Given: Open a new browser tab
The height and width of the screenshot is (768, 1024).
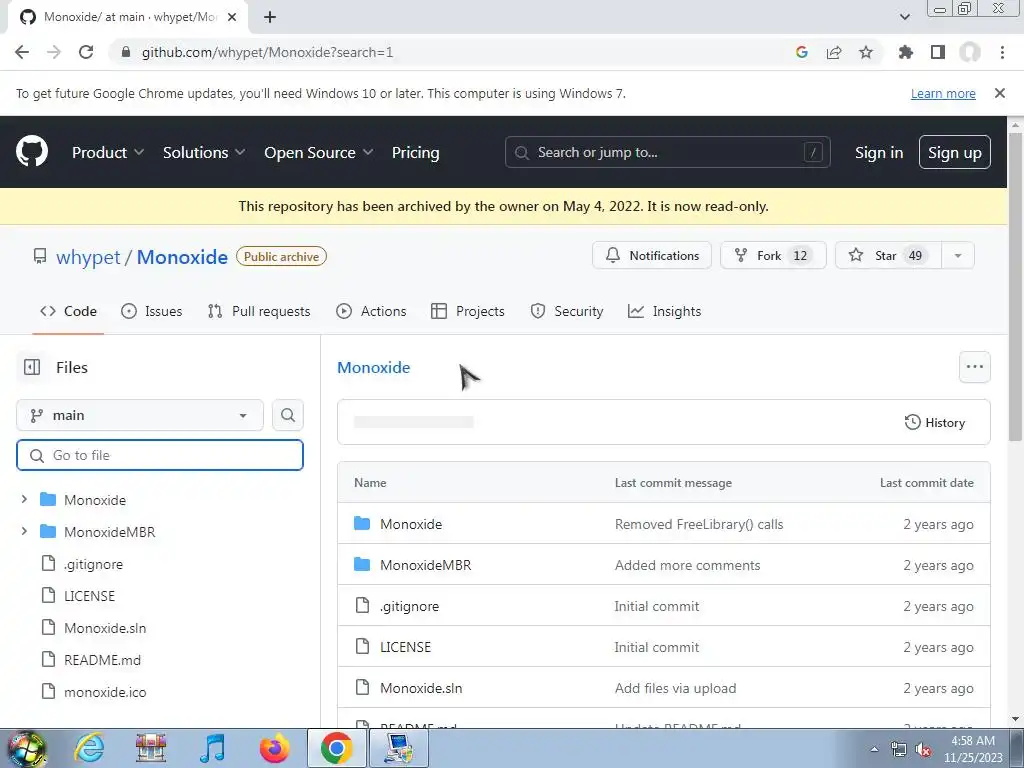Looking at the screenshot, I should (x=270, y=17).
